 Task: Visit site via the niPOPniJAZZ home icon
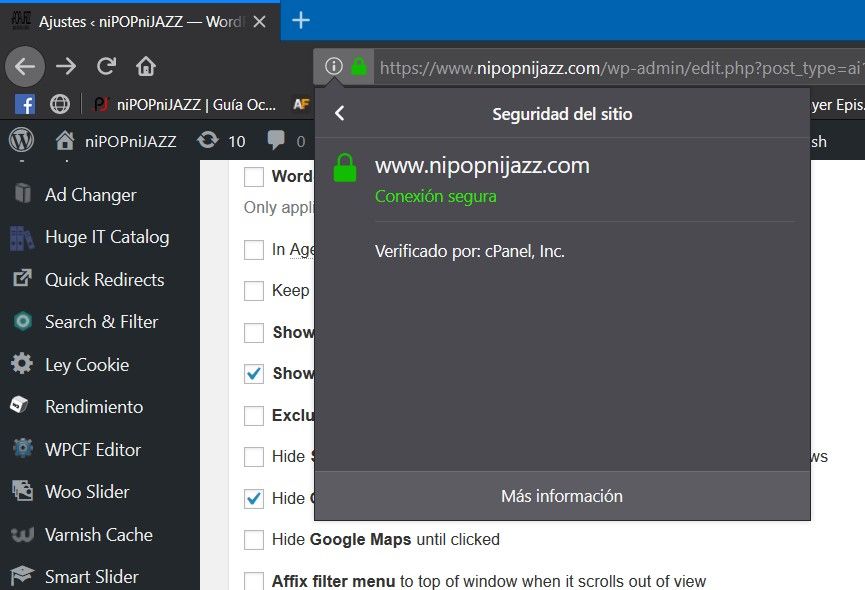[65, 141]
